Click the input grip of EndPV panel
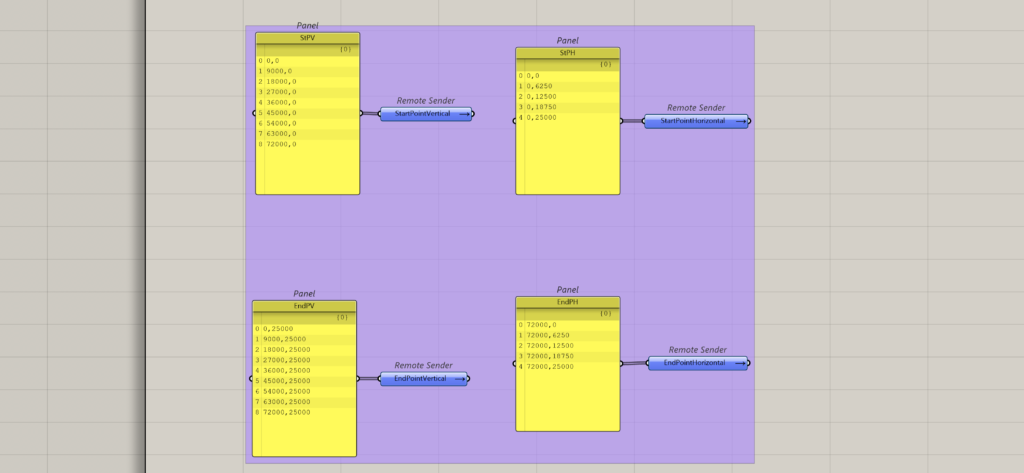 250,379
